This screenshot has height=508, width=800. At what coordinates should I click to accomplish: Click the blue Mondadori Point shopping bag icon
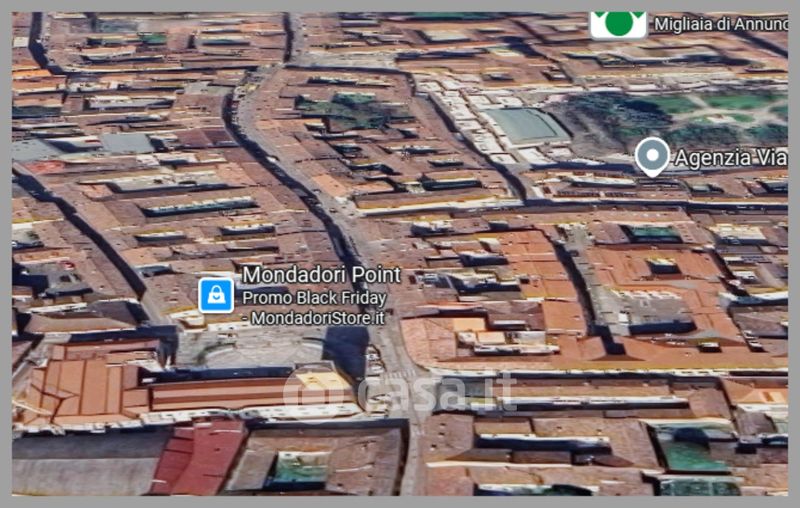[x=216, y=295]
